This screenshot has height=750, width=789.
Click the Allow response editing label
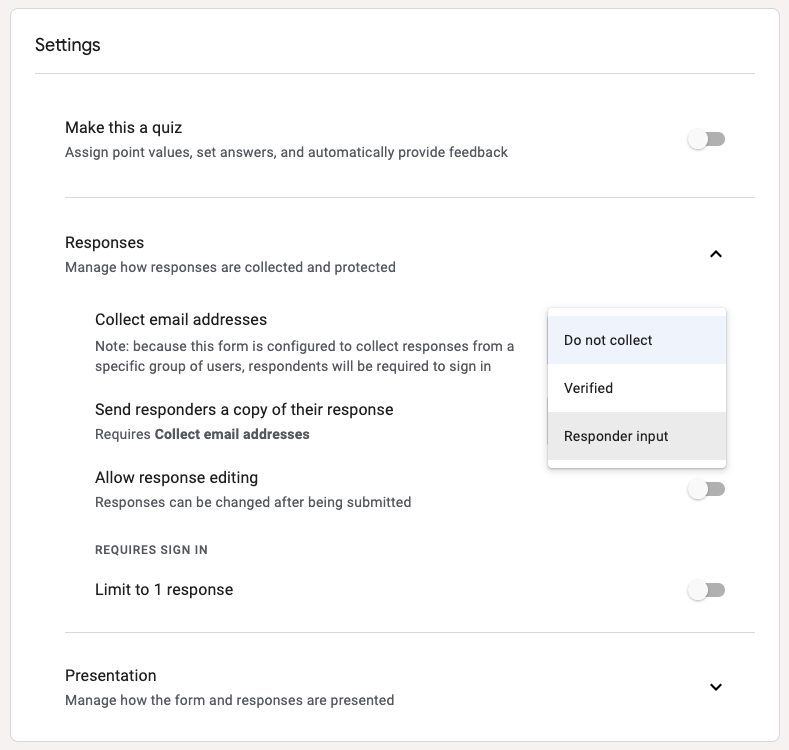pyautogui.click(x=176, y=478)
